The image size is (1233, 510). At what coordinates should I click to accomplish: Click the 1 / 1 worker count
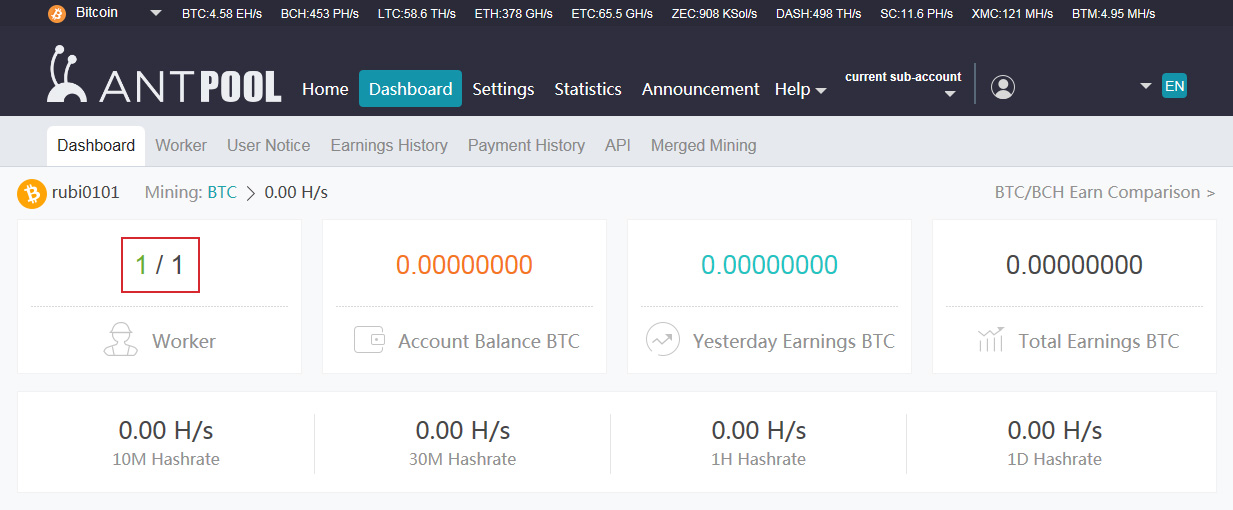tap(160, 265)
